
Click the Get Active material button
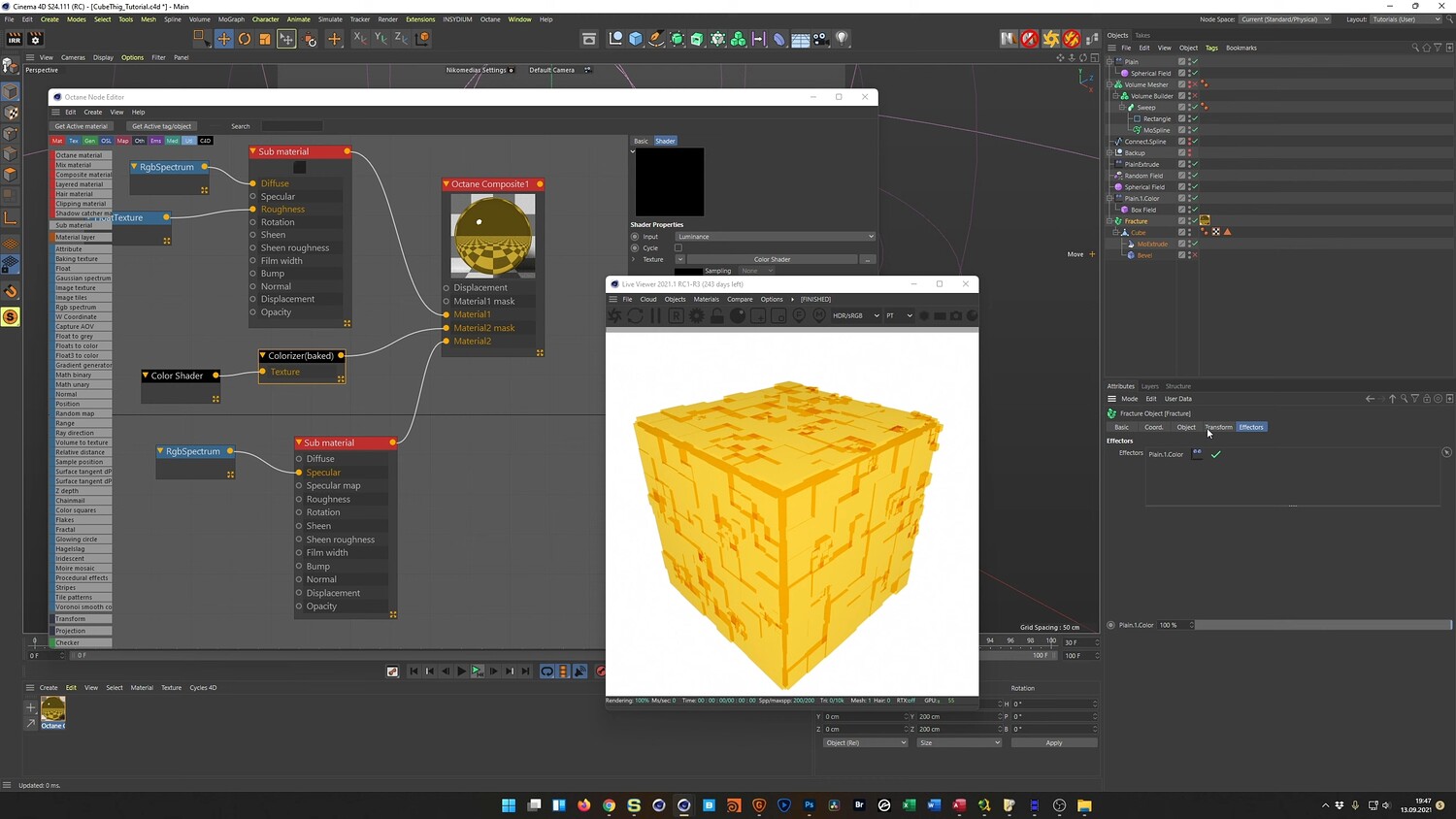click(81, 126)
